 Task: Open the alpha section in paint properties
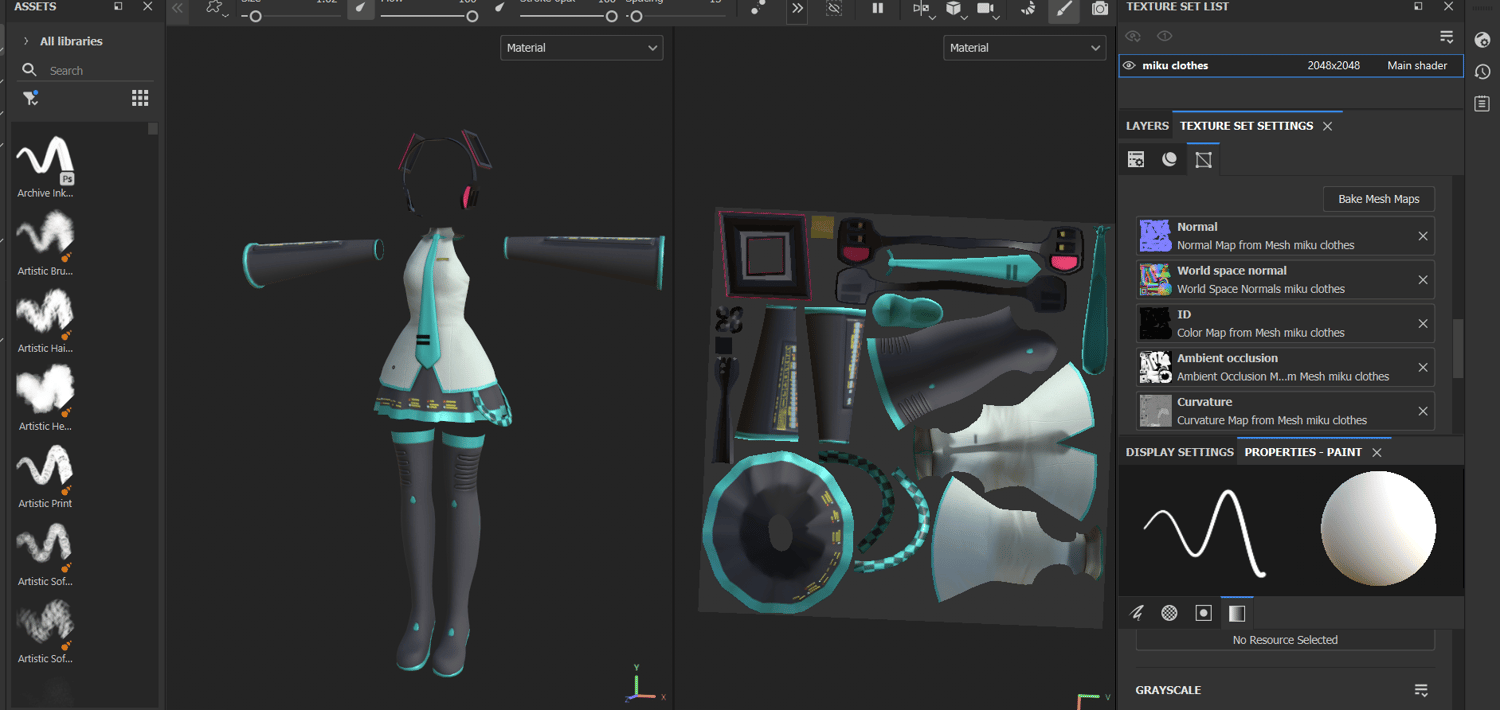1169,613
